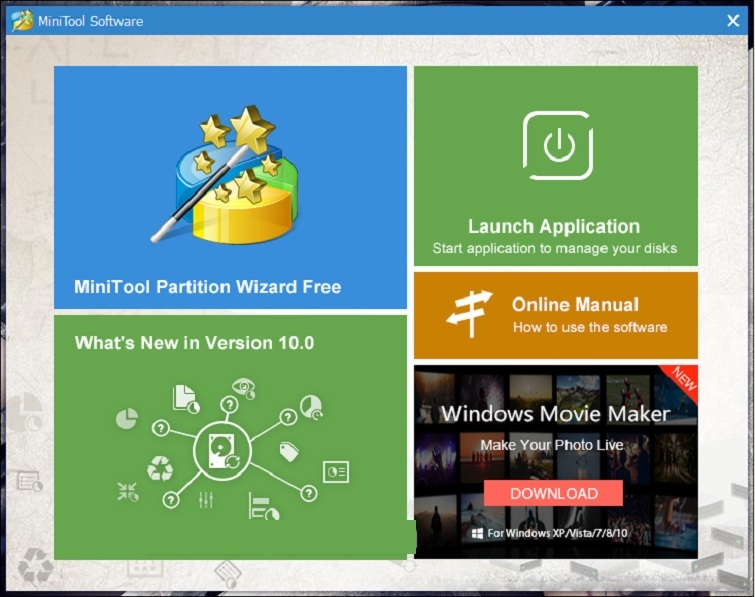Viewport: 755px width, 597px height.
Task: Click What's New in Version 10.0 heading
Action: click(x=194, y=343)
